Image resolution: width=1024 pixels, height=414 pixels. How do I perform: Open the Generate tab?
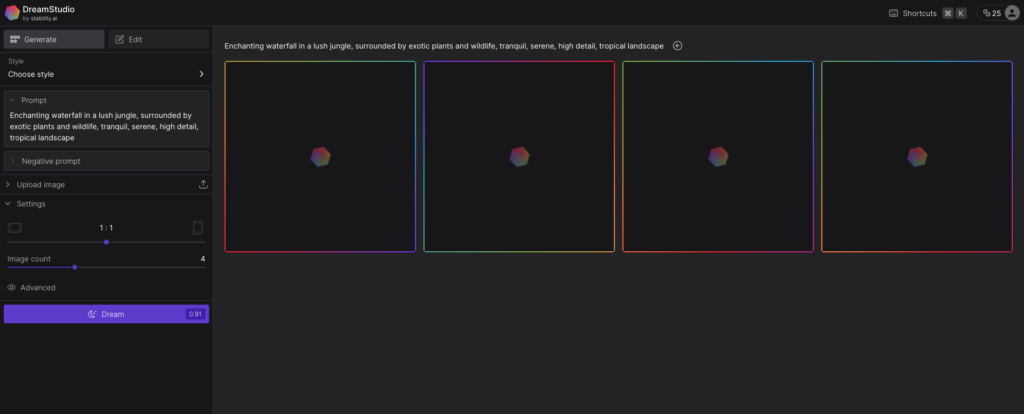54,39
